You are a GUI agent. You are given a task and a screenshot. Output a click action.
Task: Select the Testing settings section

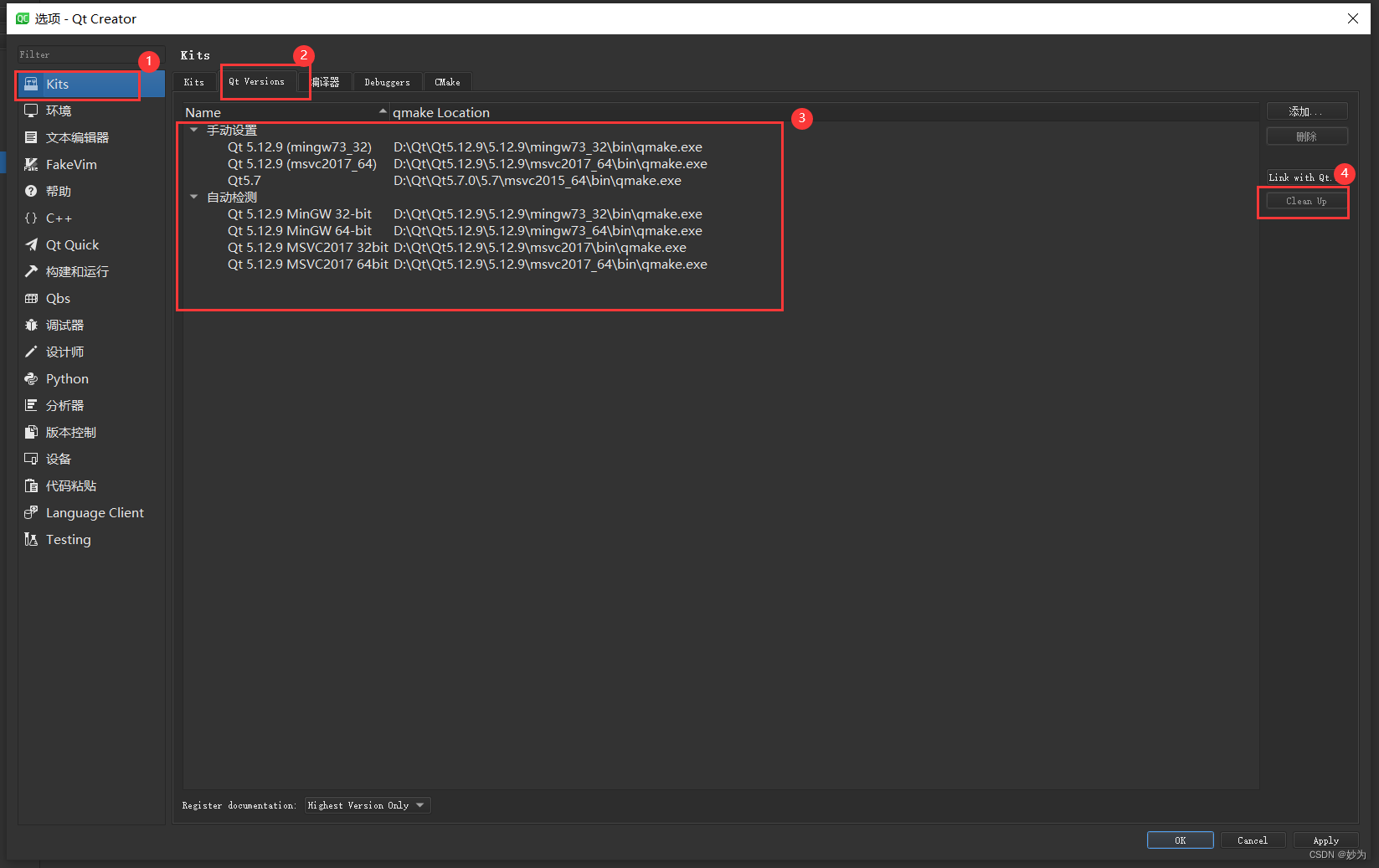coord(66,539)
